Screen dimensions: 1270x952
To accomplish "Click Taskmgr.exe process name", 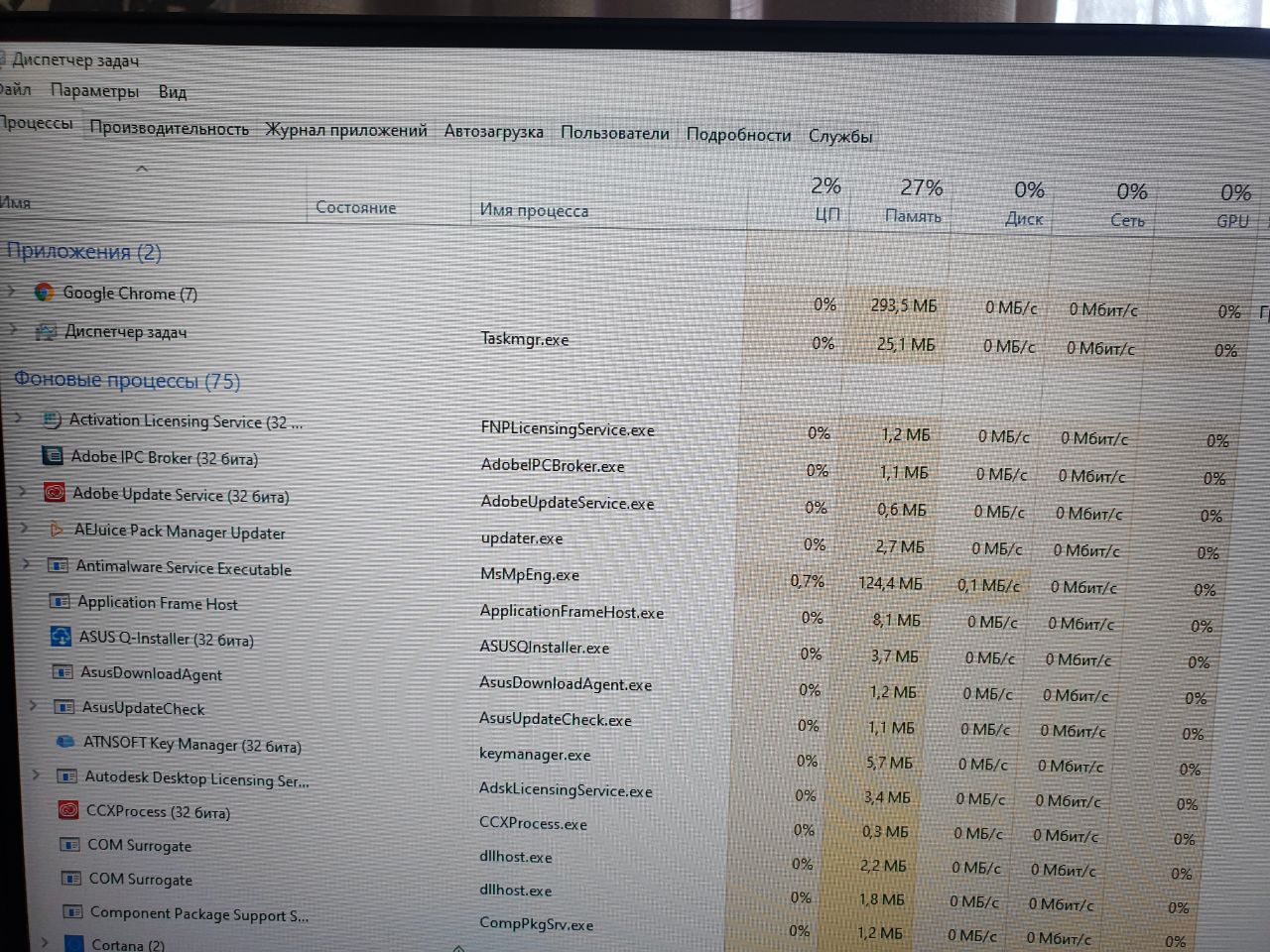I will [525, 339].
